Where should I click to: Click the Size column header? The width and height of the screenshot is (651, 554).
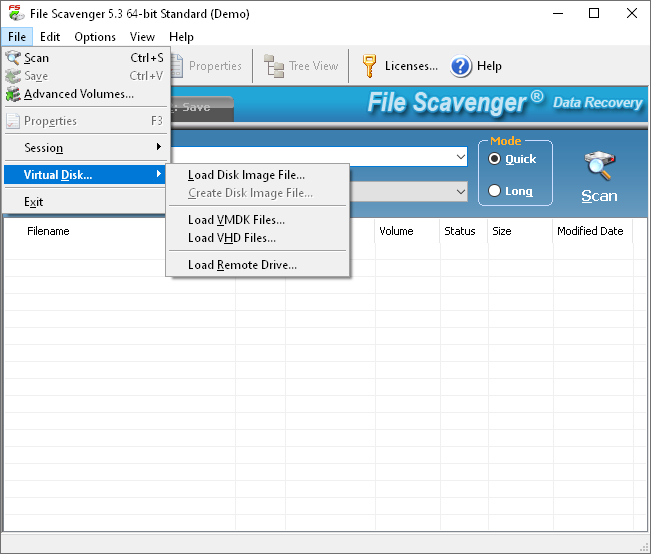click(502, 231)
